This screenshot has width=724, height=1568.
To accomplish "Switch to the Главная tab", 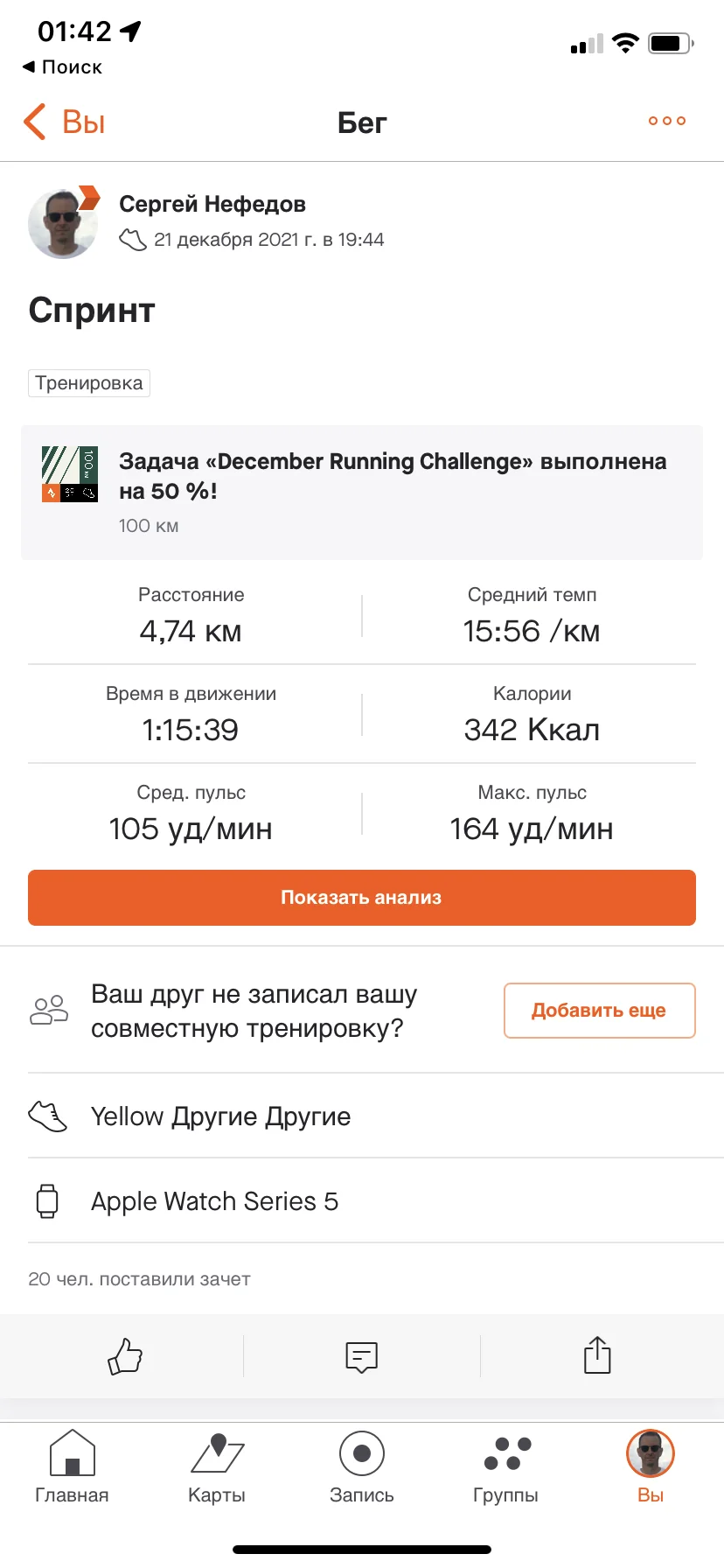I will click(72, 1467).
